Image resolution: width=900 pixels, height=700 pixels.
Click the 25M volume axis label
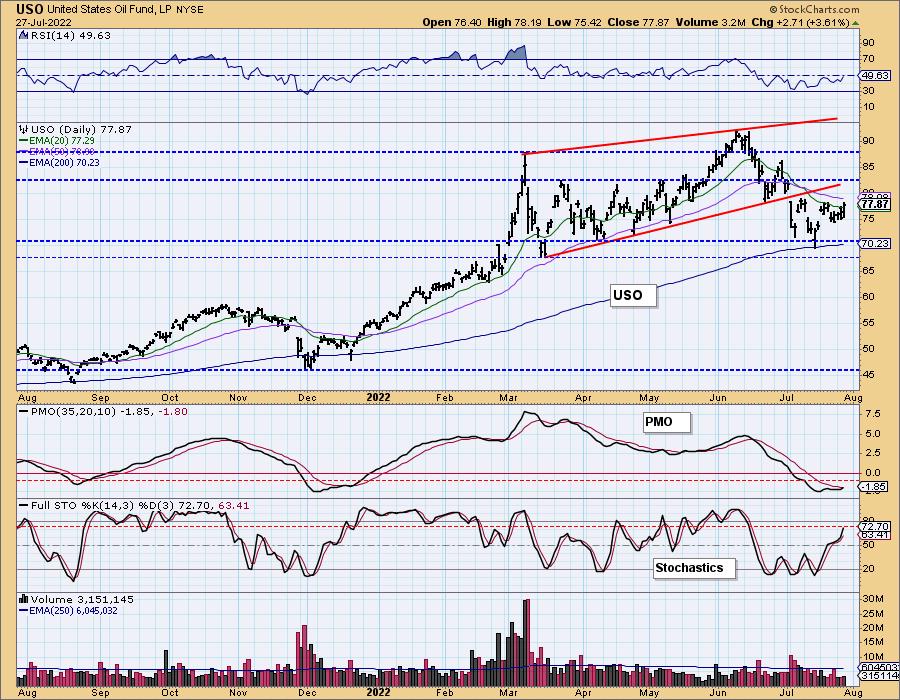click(x=873, y=613)
